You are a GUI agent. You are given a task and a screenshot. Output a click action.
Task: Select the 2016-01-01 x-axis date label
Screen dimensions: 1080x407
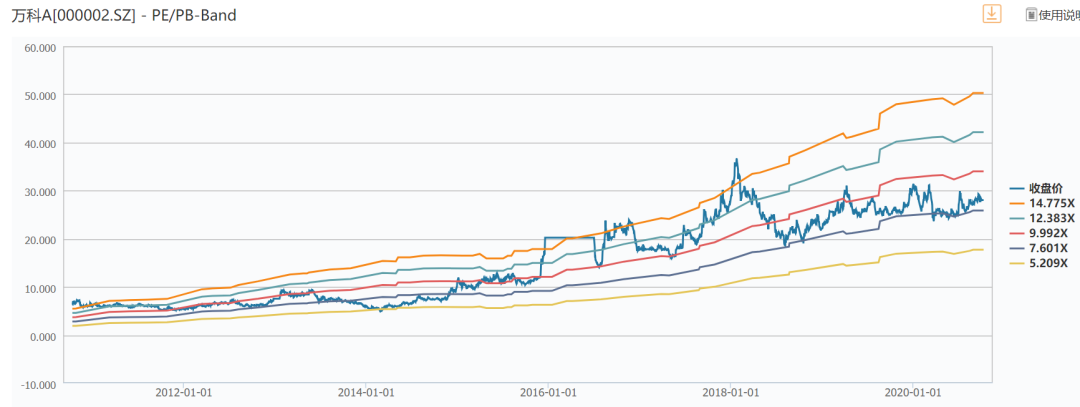coord(548,394)
